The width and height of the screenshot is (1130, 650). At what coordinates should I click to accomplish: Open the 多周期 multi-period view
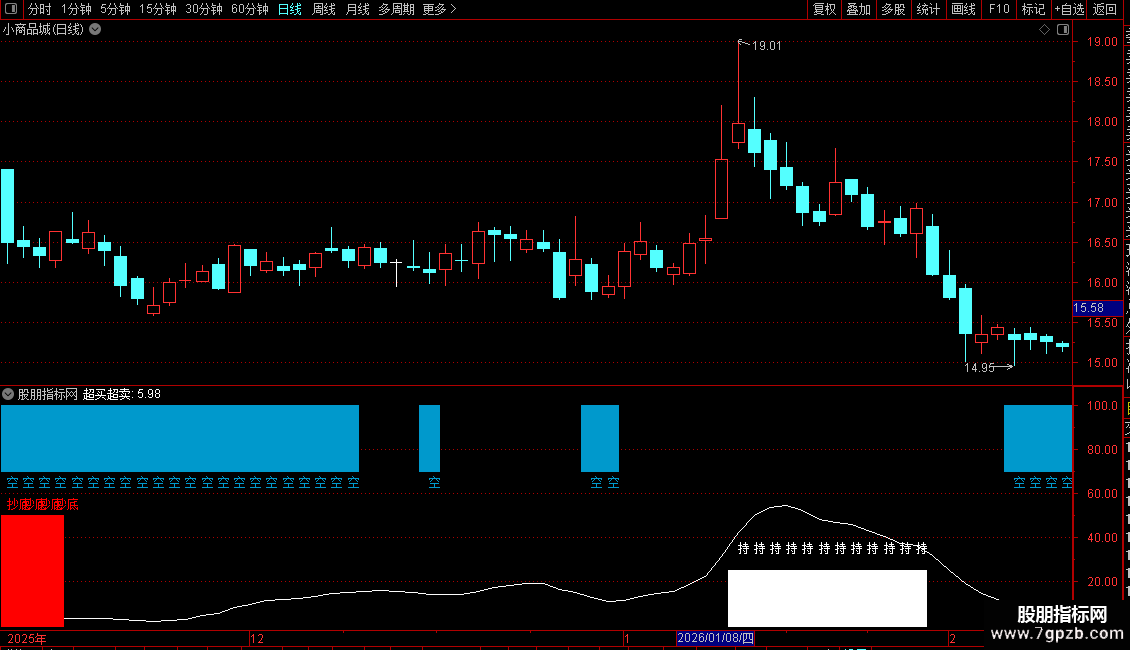pyautogui.click(x=396, y=9)
